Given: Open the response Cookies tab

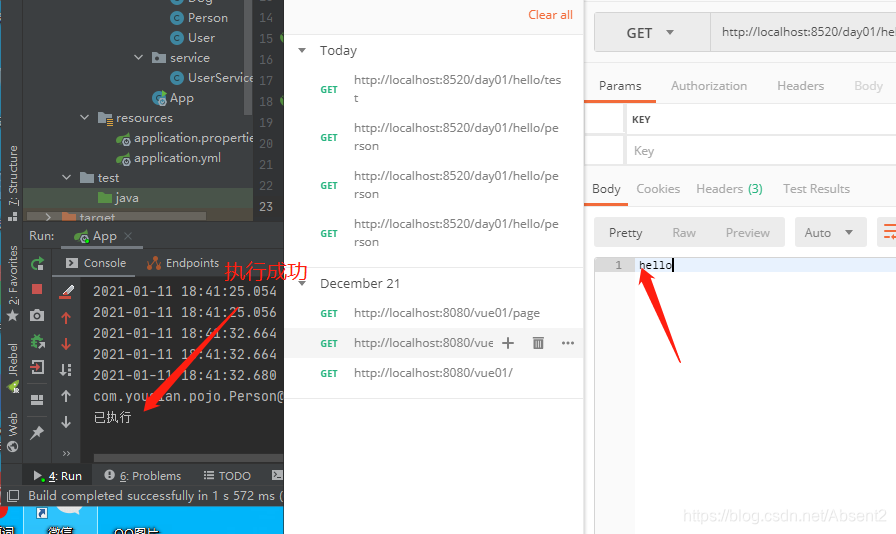Looking at the screenshot, I should tap(658, 189).
